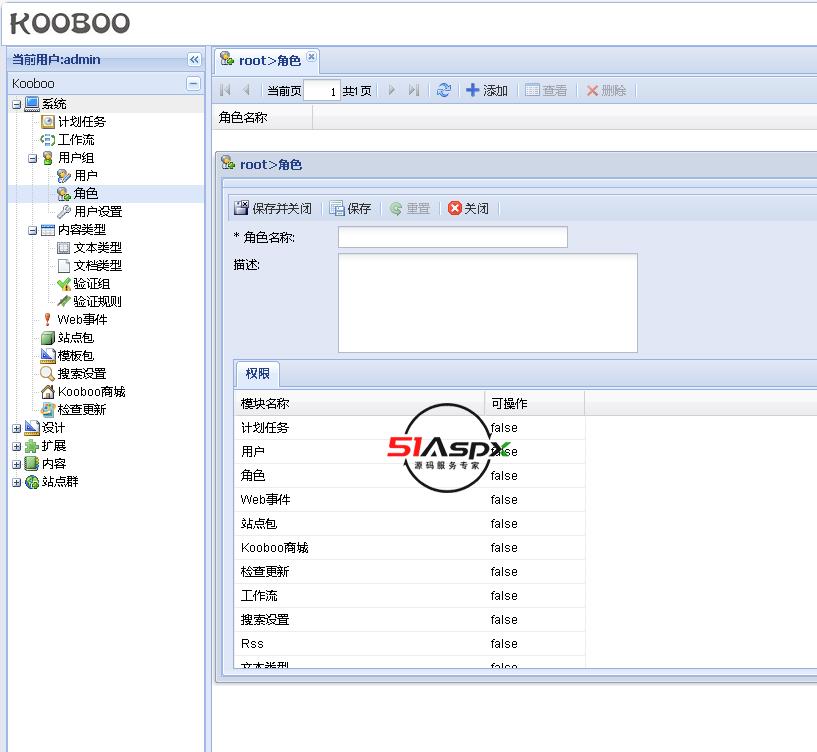The width and height of the screenshot is (817, 752).
Task: Go to first page of list
Action: tap(225, 90)
